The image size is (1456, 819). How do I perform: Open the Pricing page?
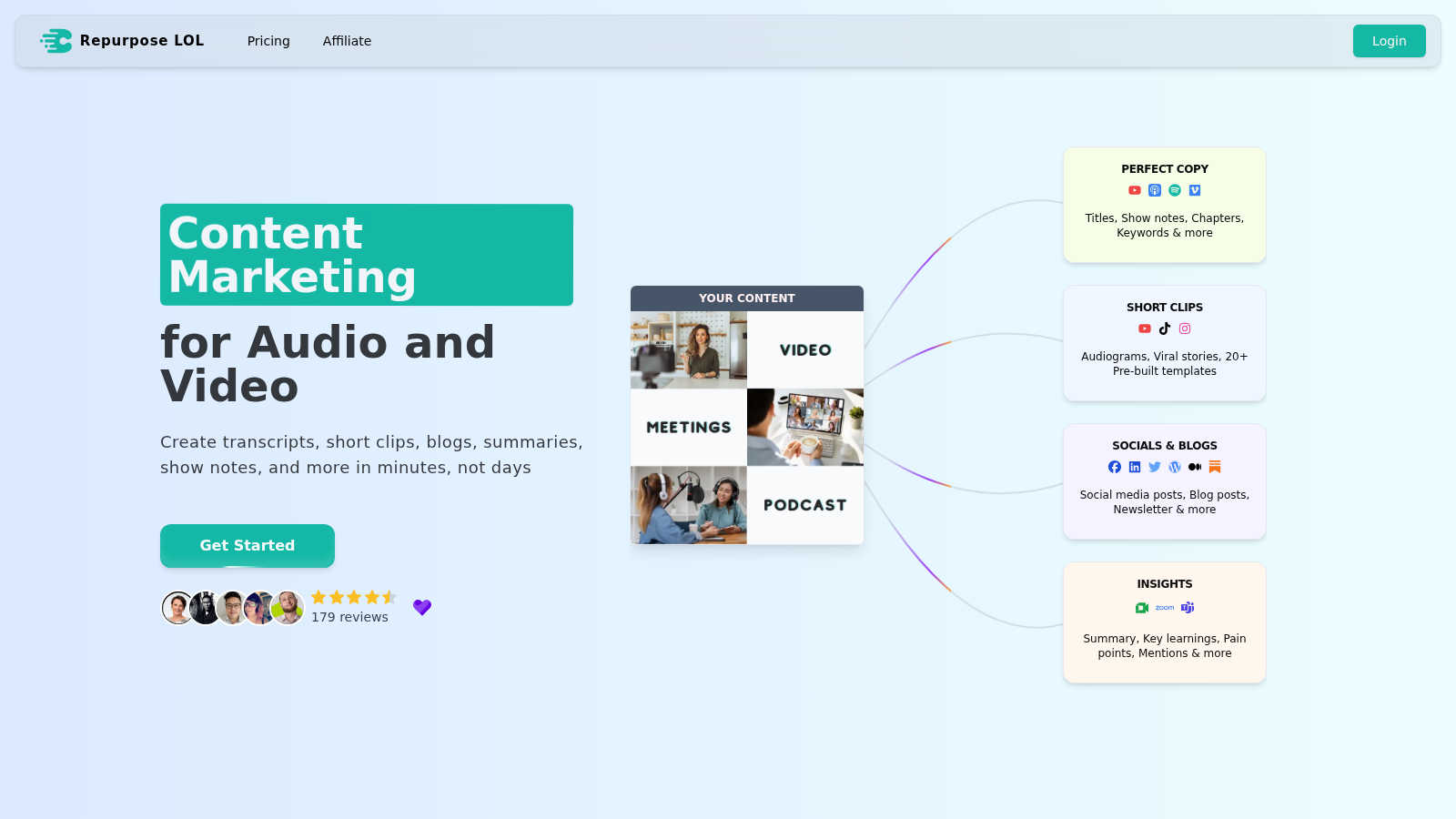coord(268,41)
